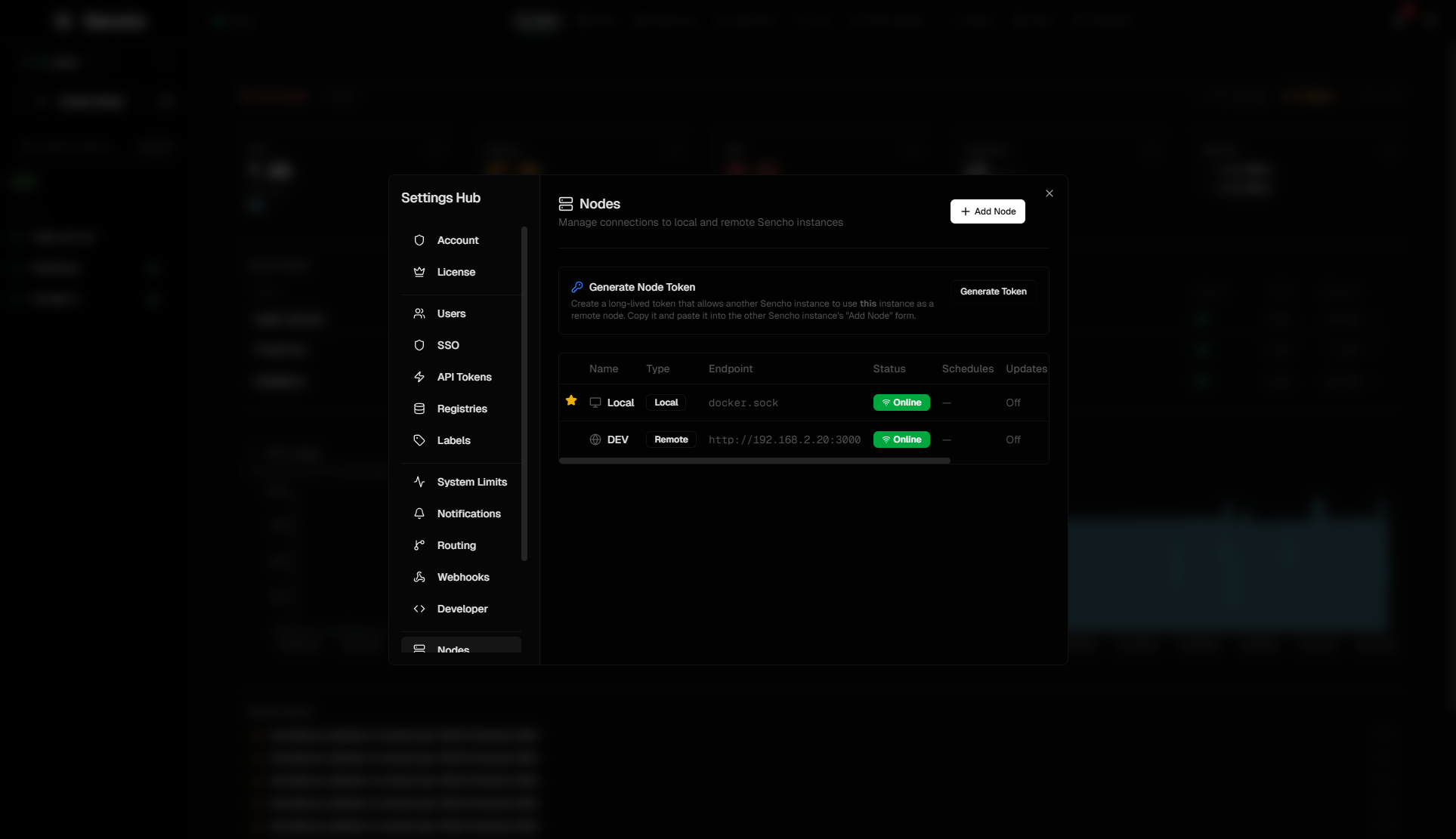Screen dimensions: 1456x839
Task: Click the Updates column header
Action: tap(1026, 369)
